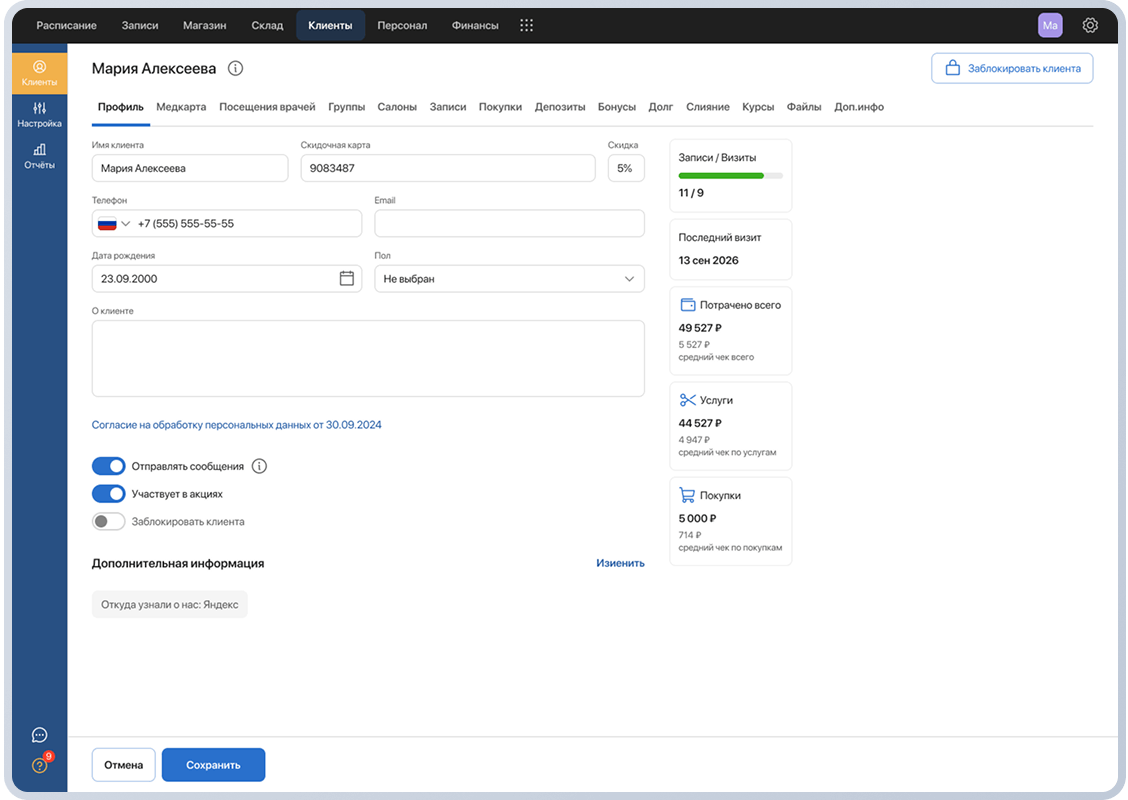1128x800 pixels.
Task: Open the help icon with notification badge
Action: click(x=40, y=765)
